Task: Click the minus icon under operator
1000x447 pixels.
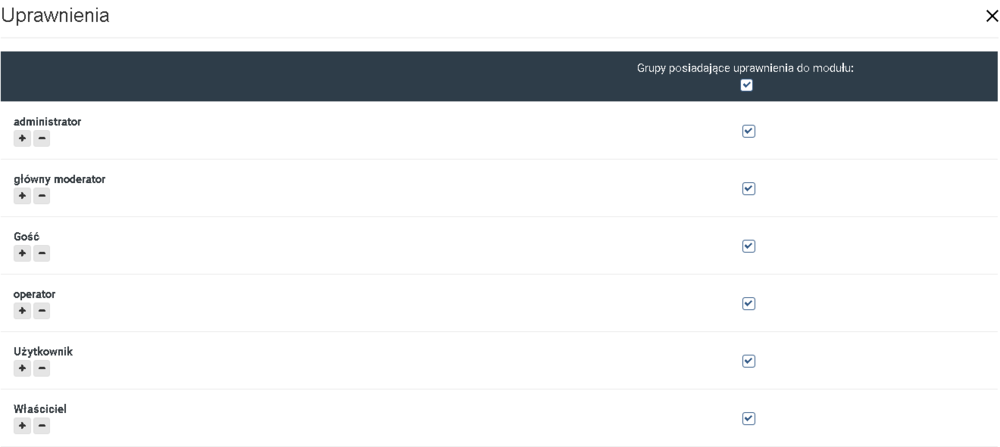Action: click(x=41, y=311)
